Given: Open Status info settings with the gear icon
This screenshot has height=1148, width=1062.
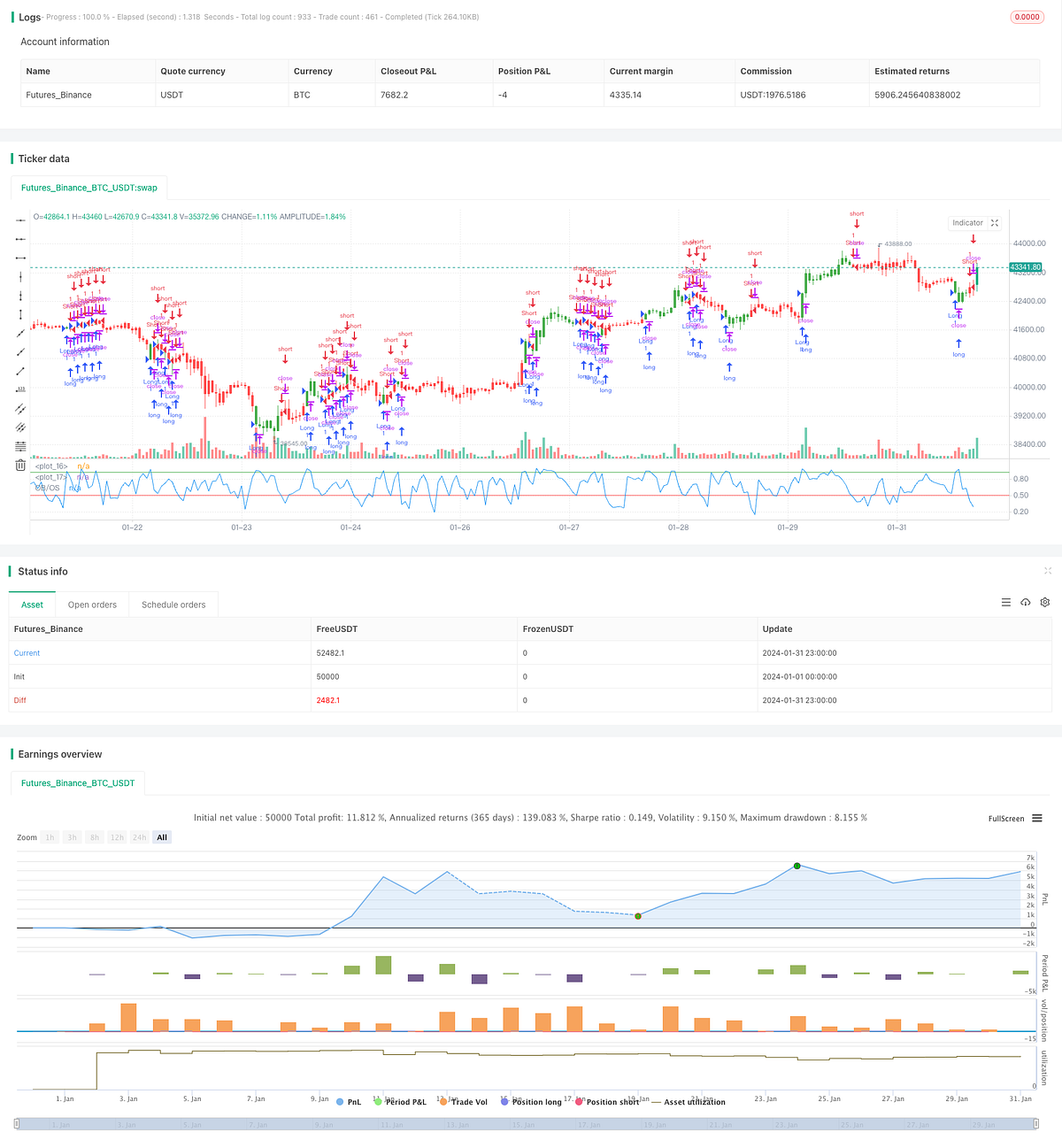Looking at the screenshot, I should 1045,602.
